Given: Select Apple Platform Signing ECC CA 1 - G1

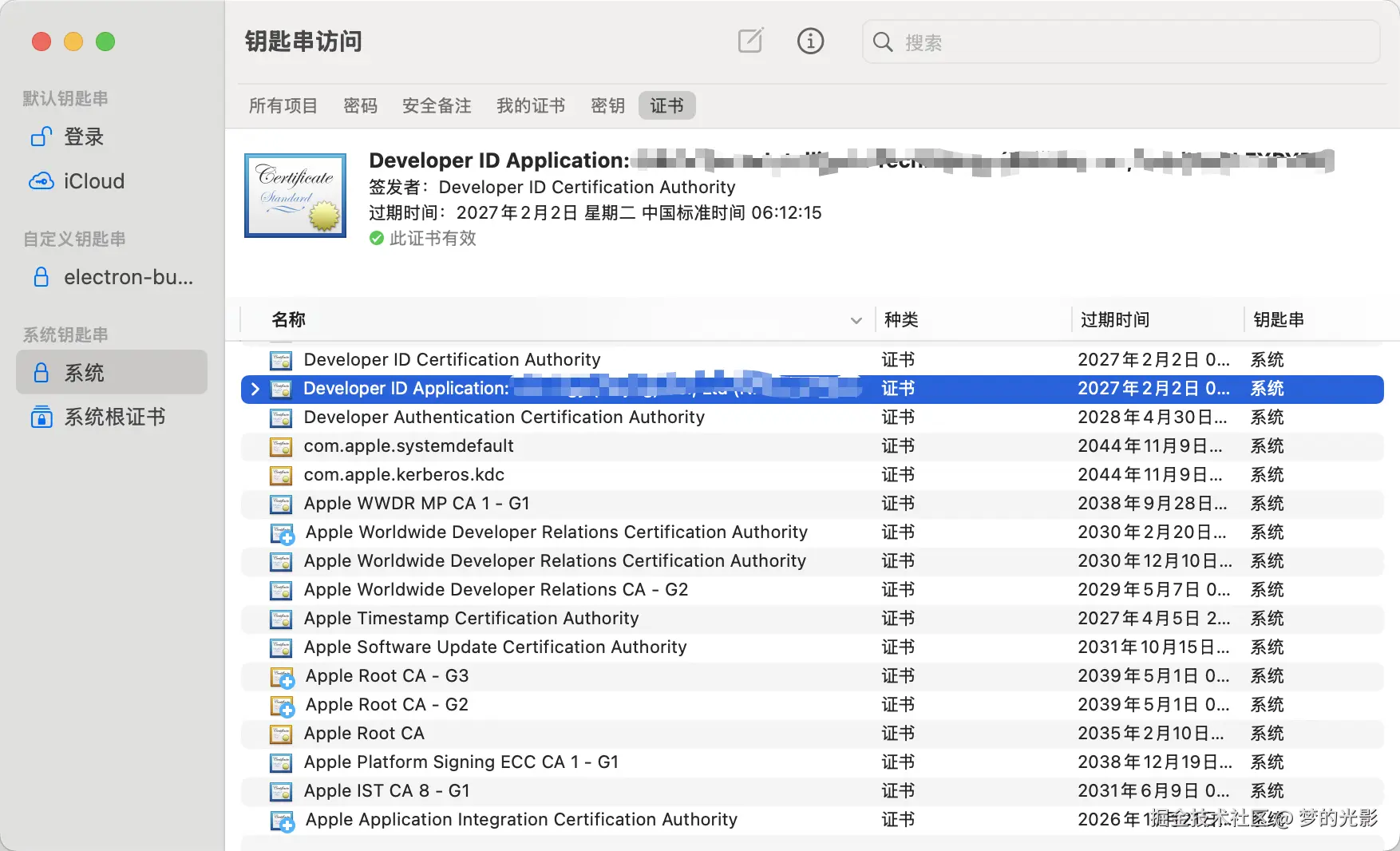Looking at the screenshot, I should pyautogui.click(x=813, y=762).
